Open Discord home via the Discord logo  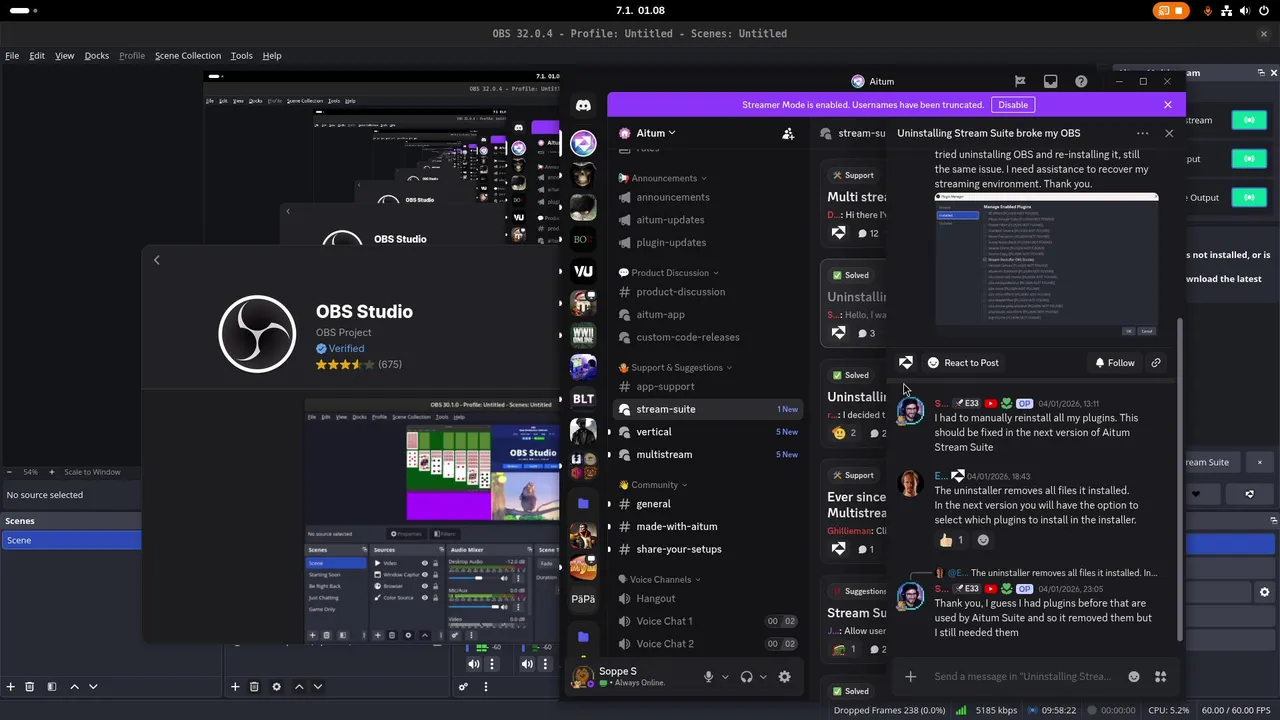583,105
